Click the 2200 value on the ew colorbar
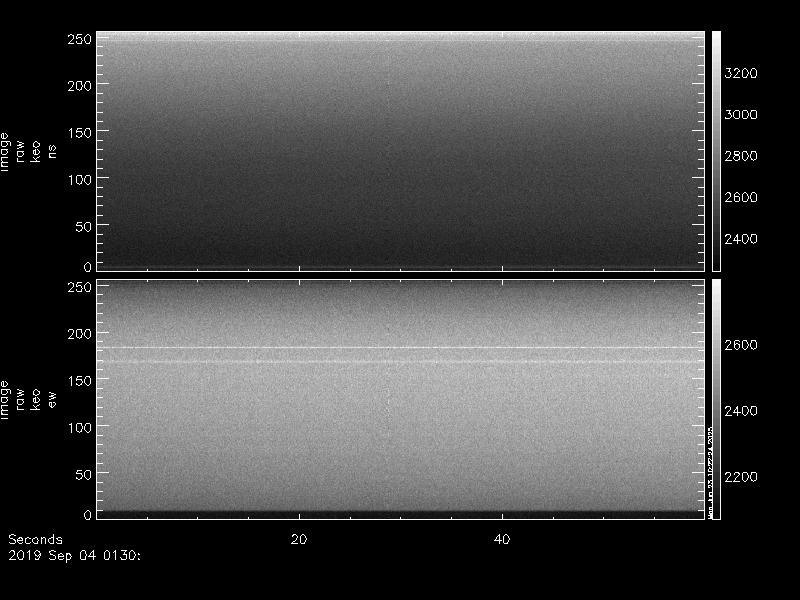 pos(741,477)
